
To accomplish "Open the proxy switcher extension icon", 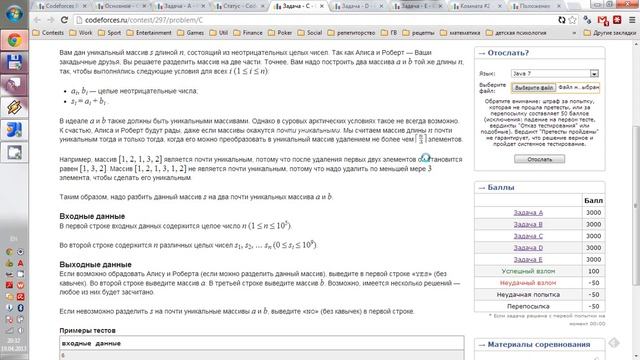I will [587, 20].
